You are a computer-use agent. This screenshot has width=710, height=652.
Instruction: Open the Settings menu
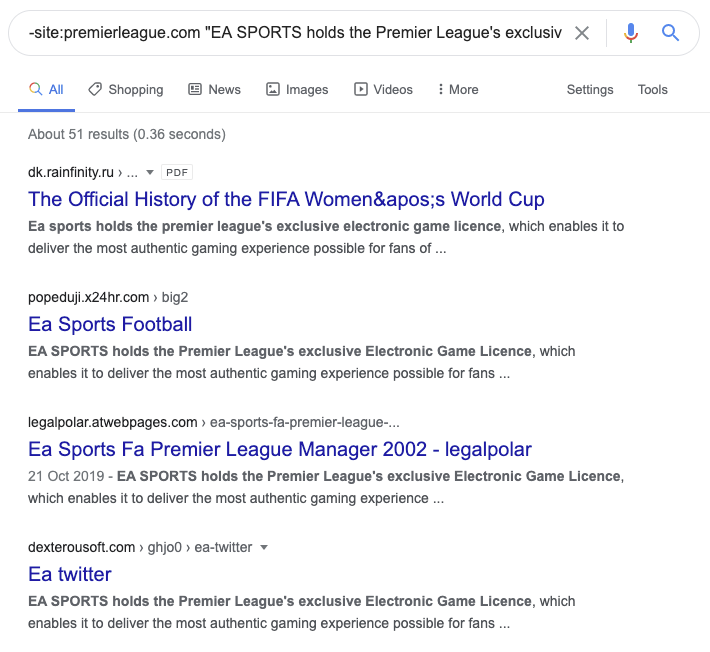point(590,89)
